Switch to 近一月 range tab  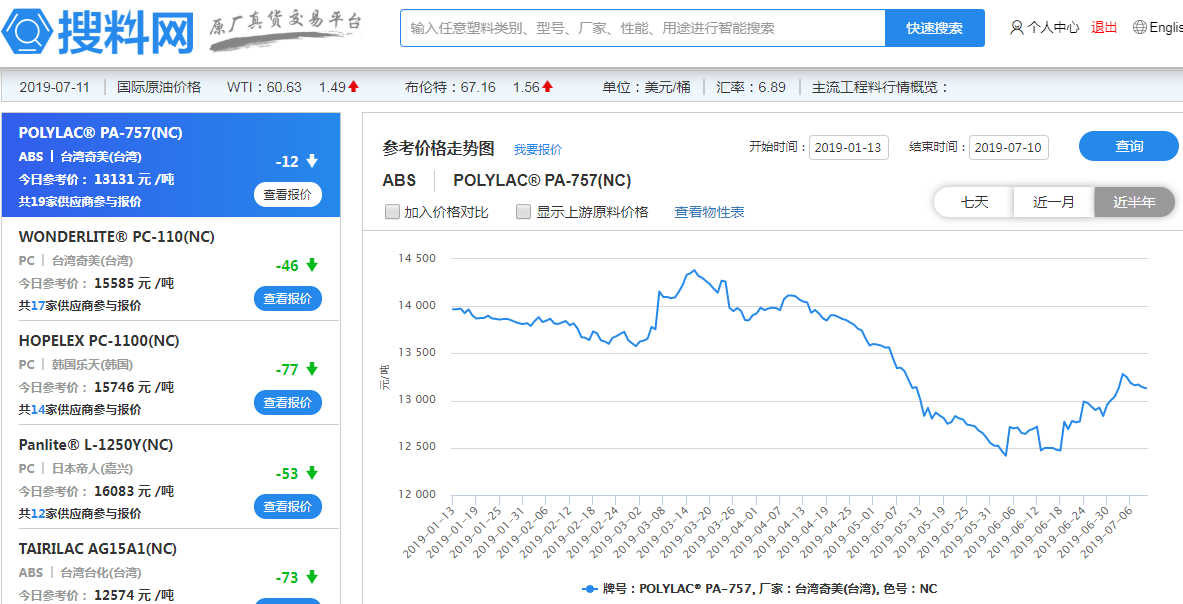tap(1054, 202)
